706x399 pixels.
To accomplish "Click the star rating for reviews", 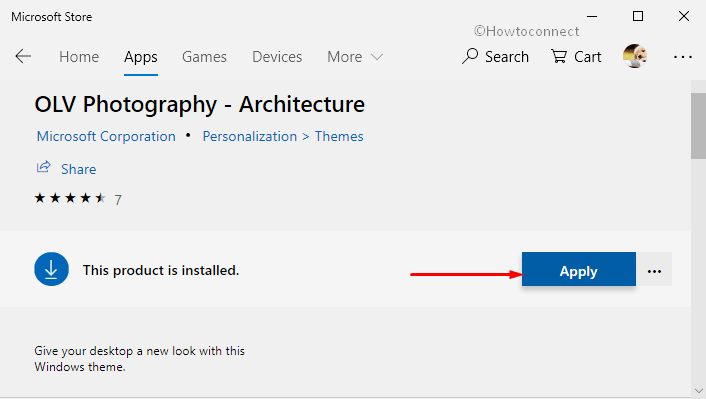I will [x=70, y=198].
